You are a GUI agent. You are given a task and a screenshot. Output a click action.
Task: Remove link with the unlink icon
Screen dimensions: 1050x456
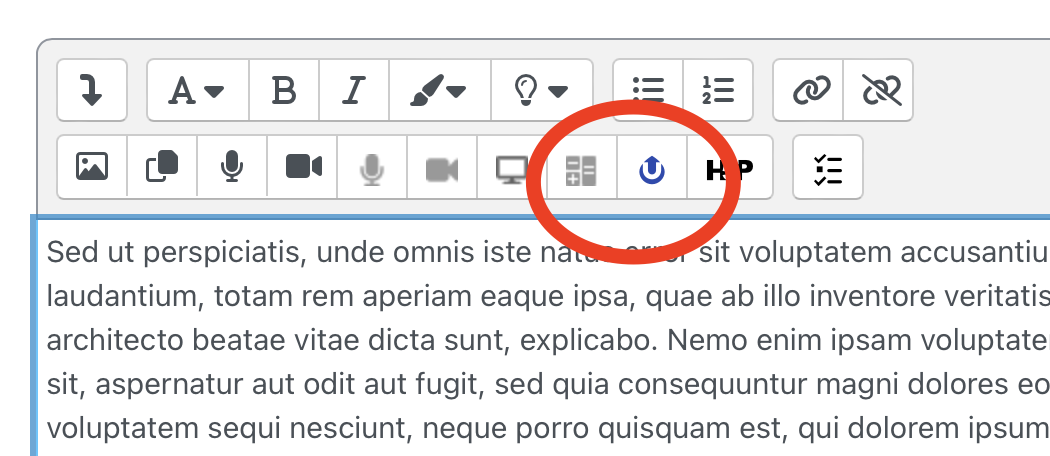878,91
